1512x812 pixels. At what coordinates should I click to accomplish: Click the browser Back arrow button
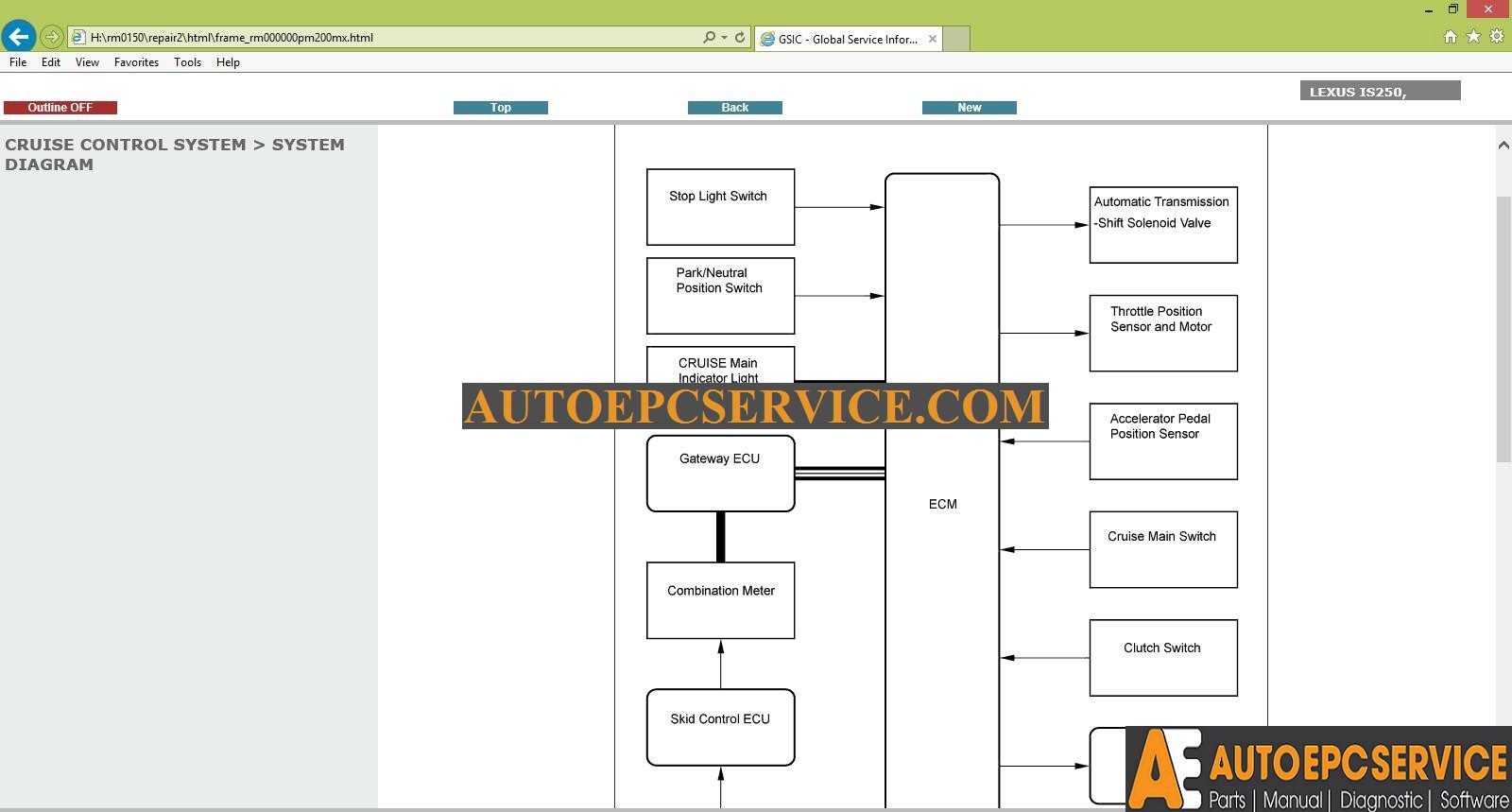[x=18, y=37]
